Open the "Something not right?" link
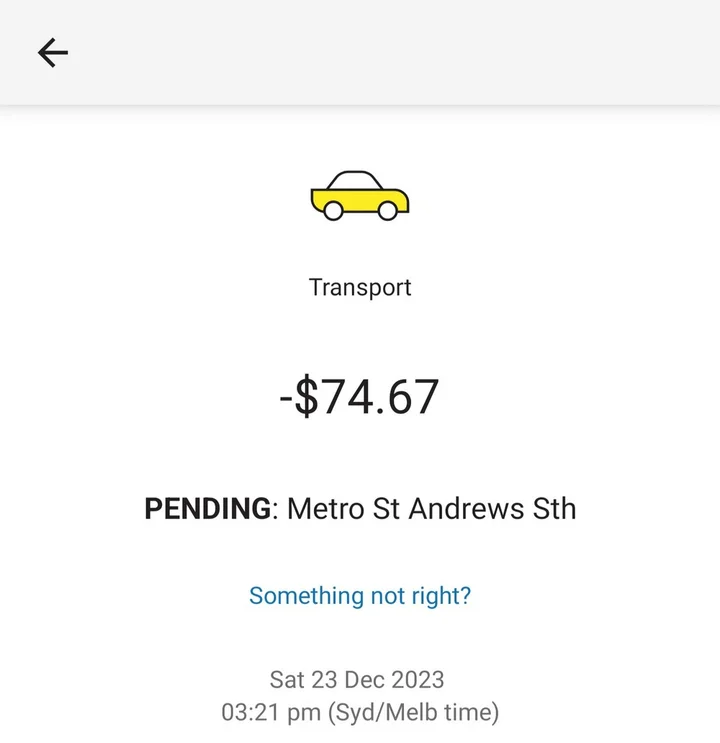The height and width of the screenshot is (743, 720). coord(360,596)
